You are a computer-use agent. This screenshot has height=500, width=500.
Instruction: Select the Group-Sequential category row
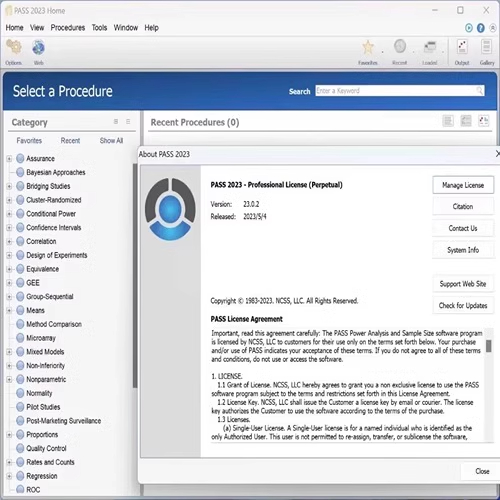pyautogui.click(x=45, y=296)
